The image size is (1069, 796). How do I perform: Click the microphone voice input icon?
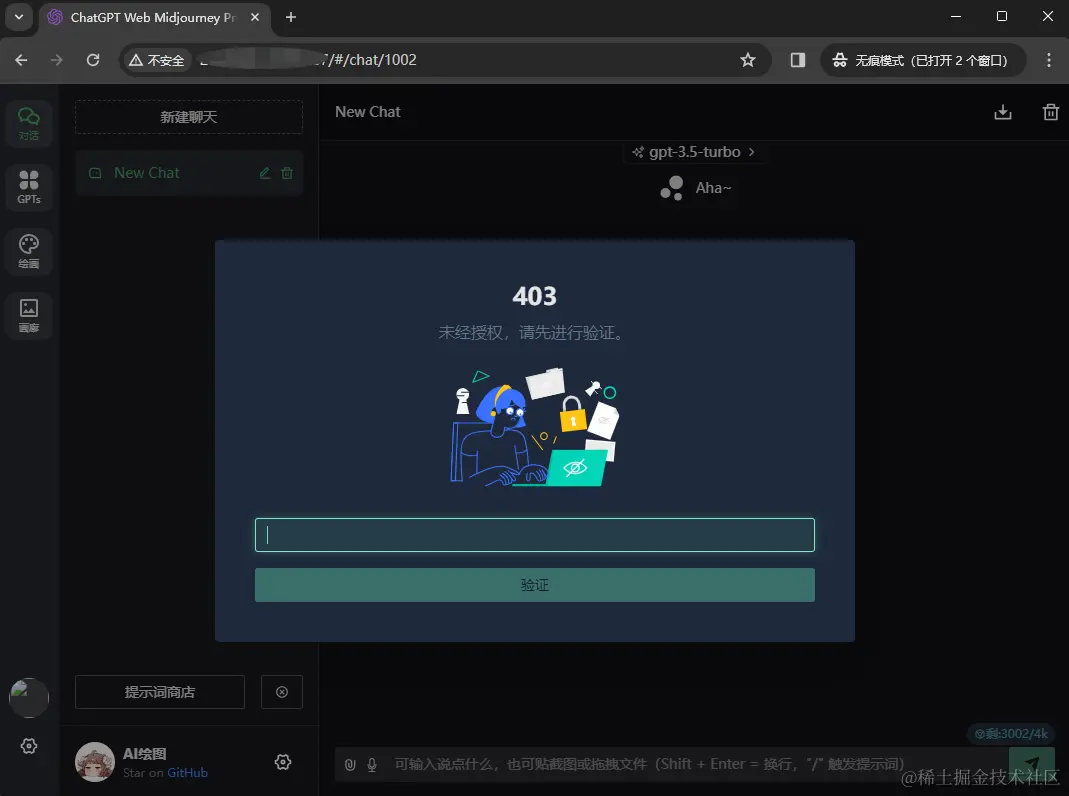pyautogui.click(x=372, y=765)
